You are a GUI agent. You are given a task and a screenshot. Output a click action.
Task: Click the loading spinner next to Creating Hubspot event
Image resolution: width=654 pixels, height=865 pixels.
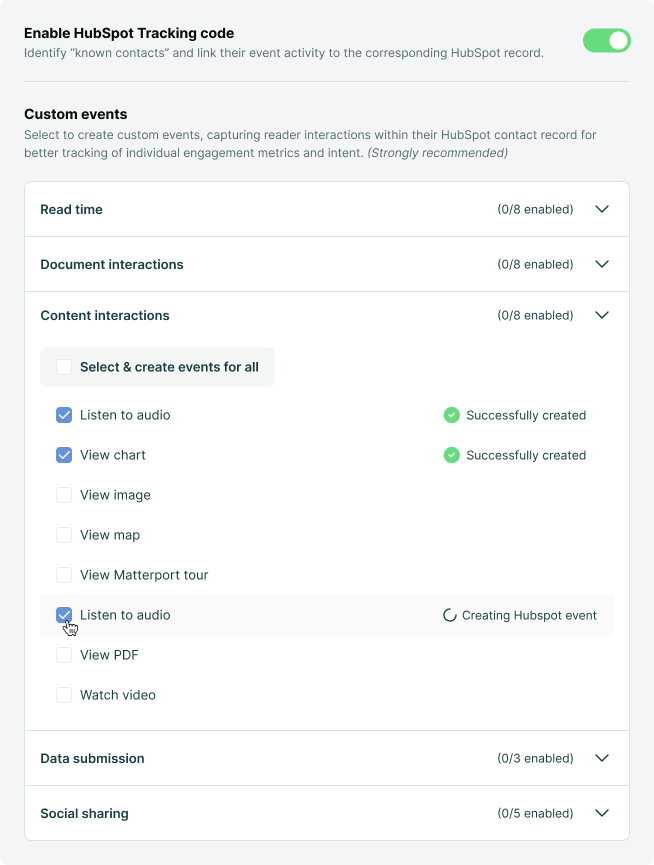point(450,615)
